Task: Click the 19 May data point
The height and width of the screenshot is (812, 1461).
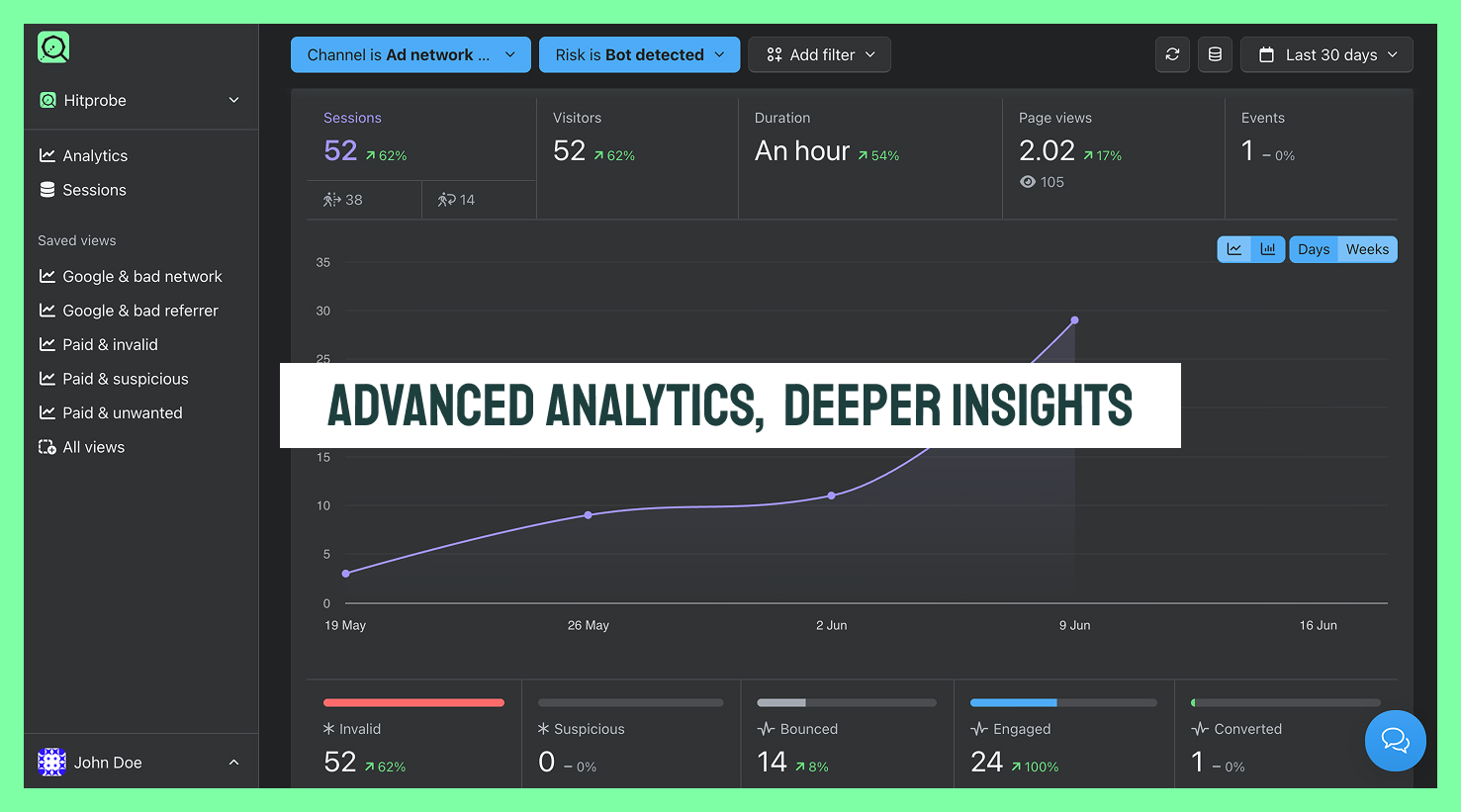Action: click(x=345, y=574)
